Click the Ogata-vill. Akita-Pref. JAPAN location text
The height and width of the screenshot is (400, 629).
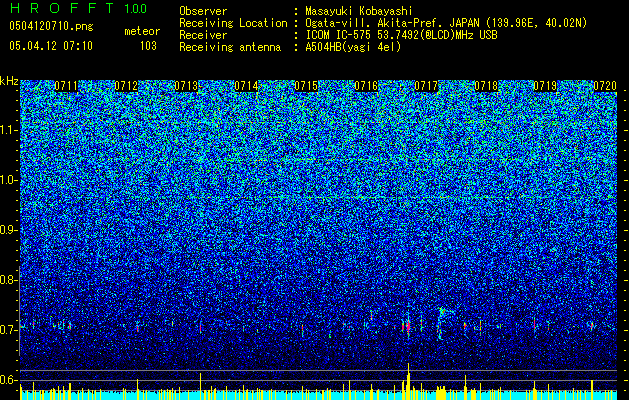click(446, 23)
